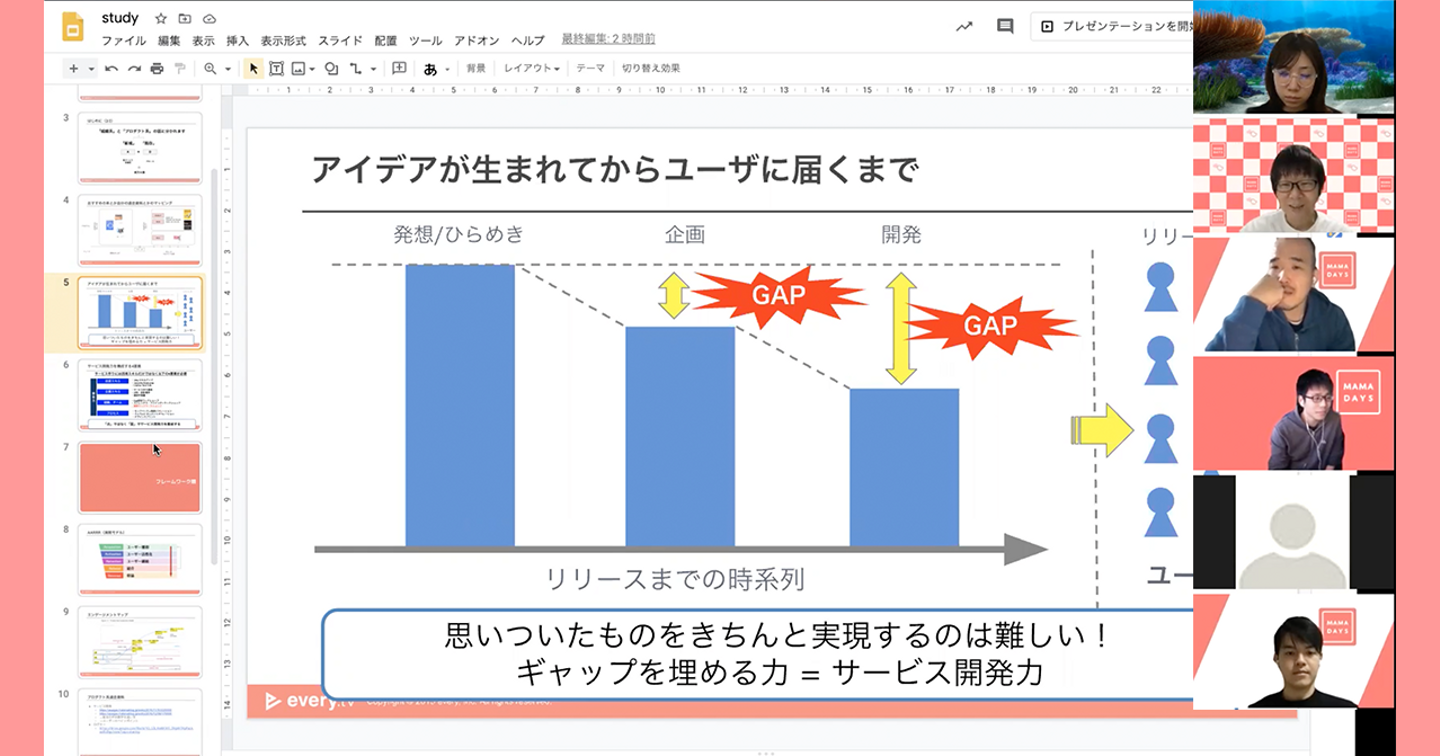Image resolution: width=1440 pixels, height=756 pixels.
Task: Select the shape tool
Action: pos(331,69)
